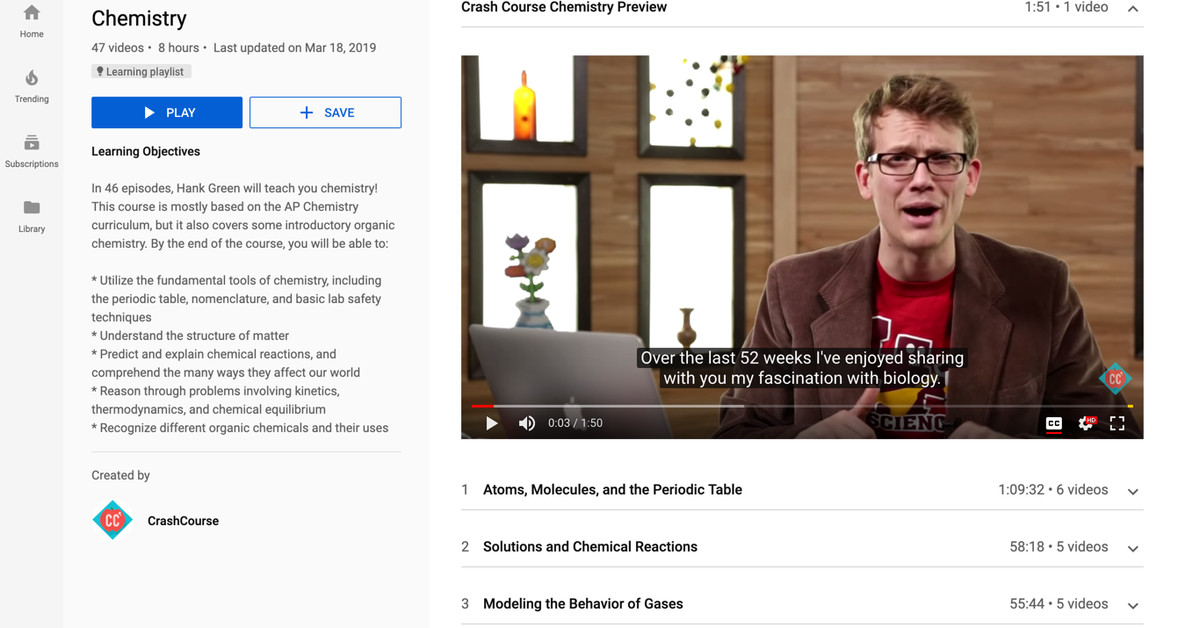This screenshot has height=628, width=1200.
Task: Click Modeling the Behavior of Gases title
Action: click(x=583, y=604)
